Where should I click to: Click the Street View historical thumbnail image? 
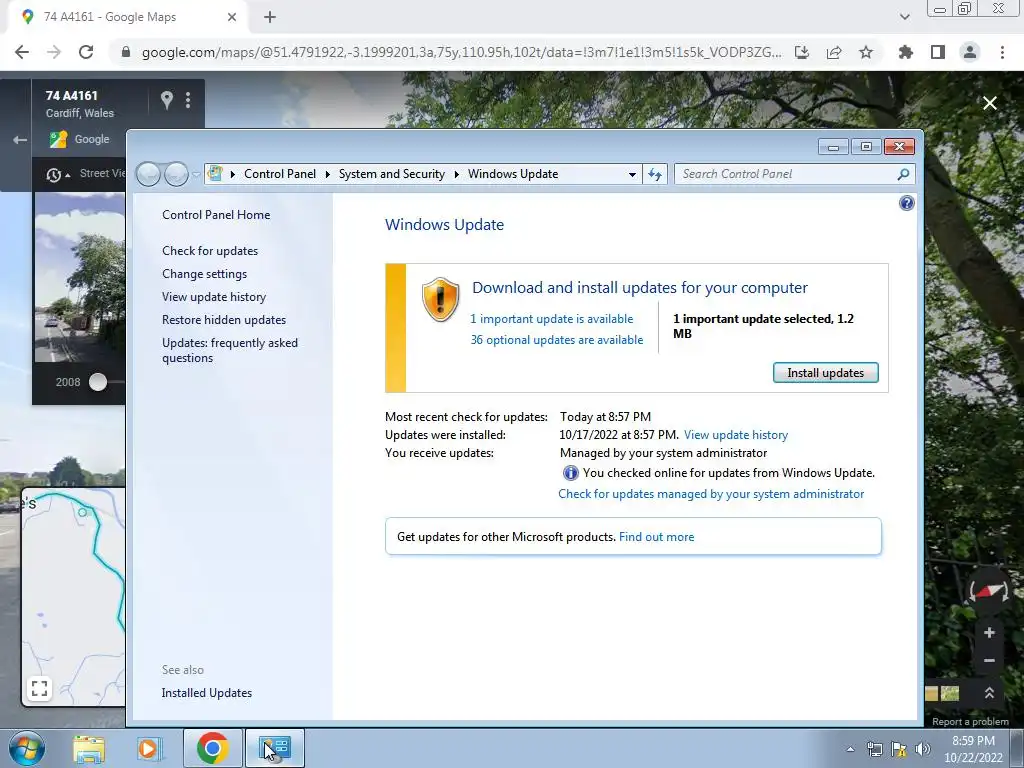tap(80, 279)
